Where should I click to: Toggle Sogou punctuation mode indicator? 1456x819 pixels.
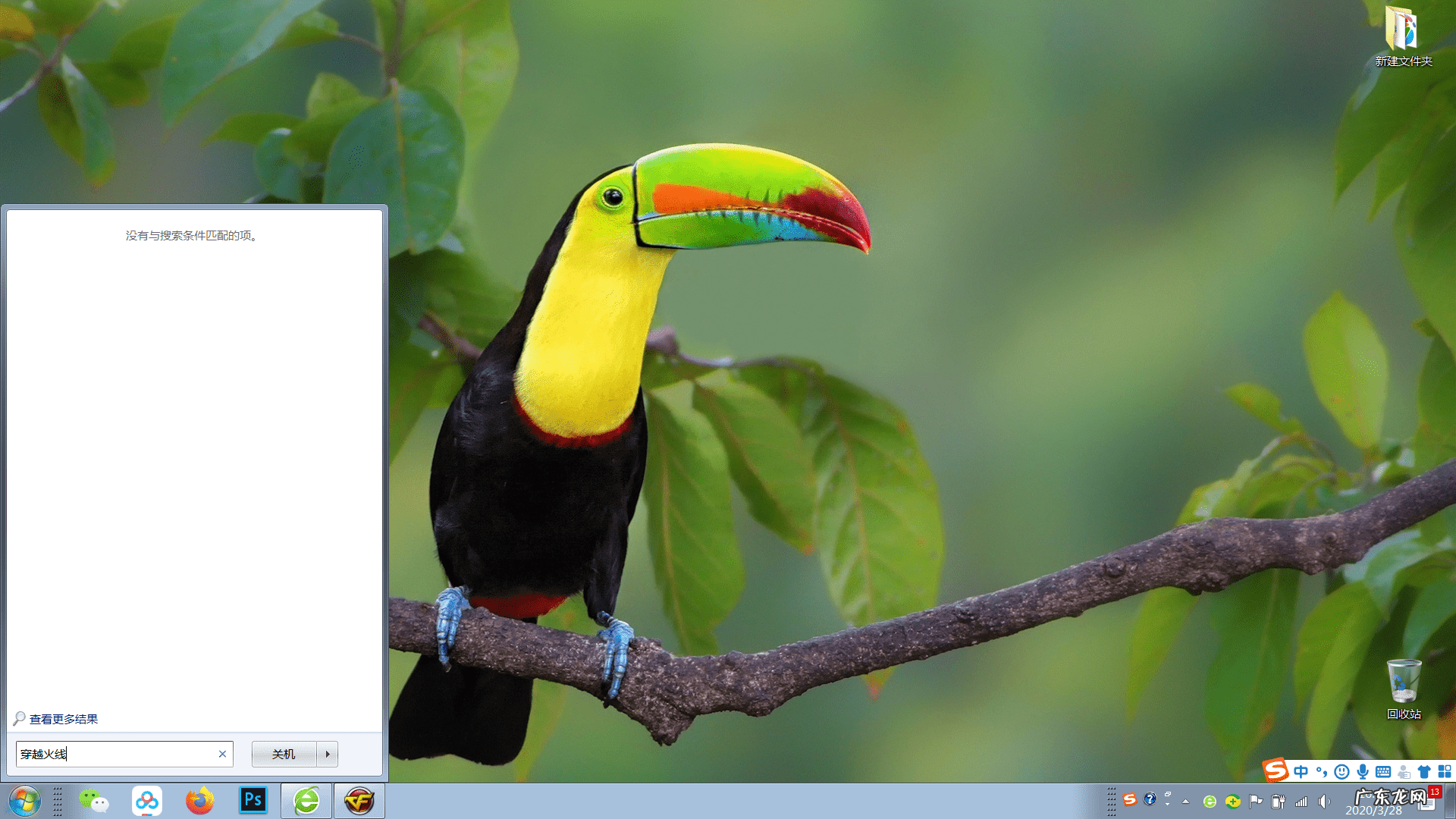pyautogui.click(x=1322, y=772)
